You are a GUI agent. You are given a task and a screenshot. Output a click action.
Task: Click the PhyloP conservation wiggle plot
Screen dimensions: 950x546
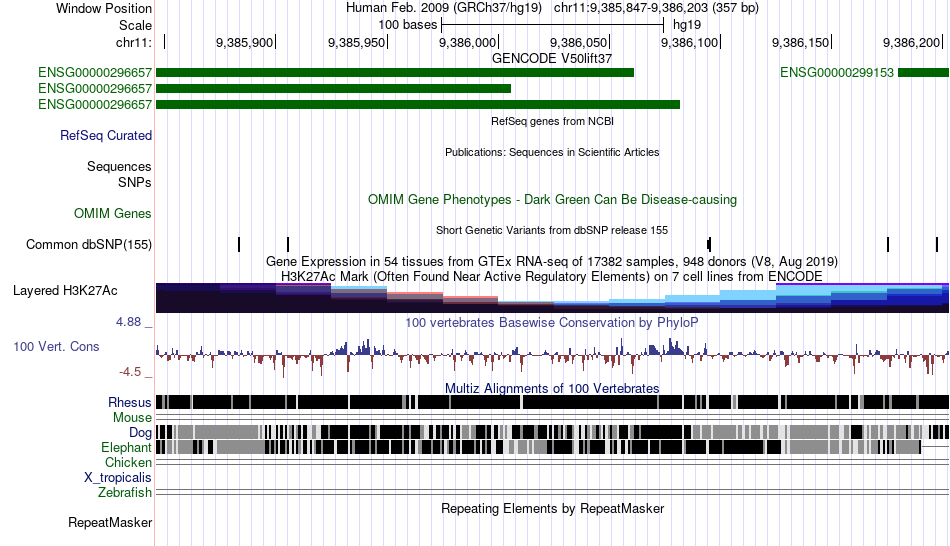pyautogui.click(x=553, y=356)
